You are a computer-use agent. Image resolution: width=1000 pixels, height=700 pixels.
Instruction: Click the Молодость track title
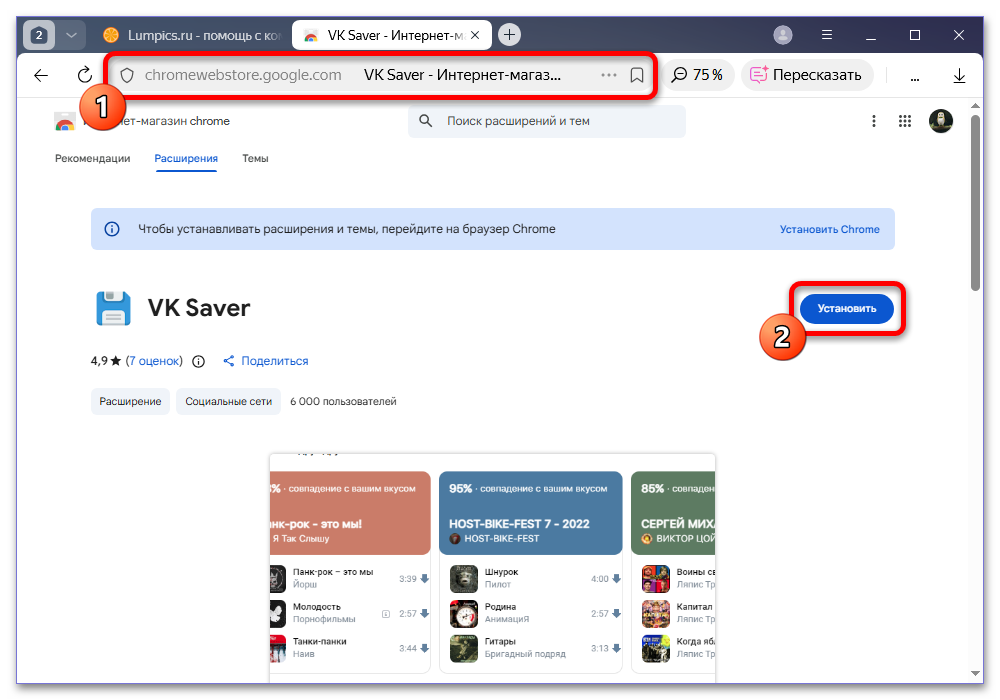[x=316, y=606]
